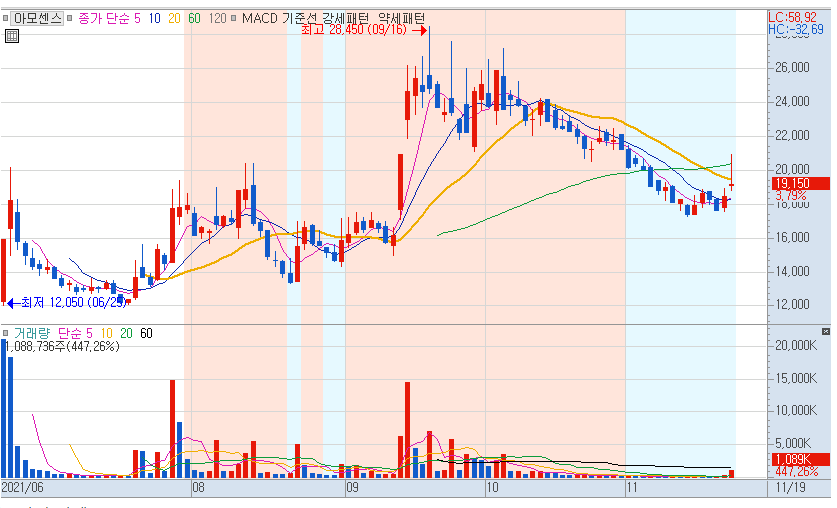Select the gray 120-day moving average label
This screenshot has width=837, height=508.
pos(217,19)
